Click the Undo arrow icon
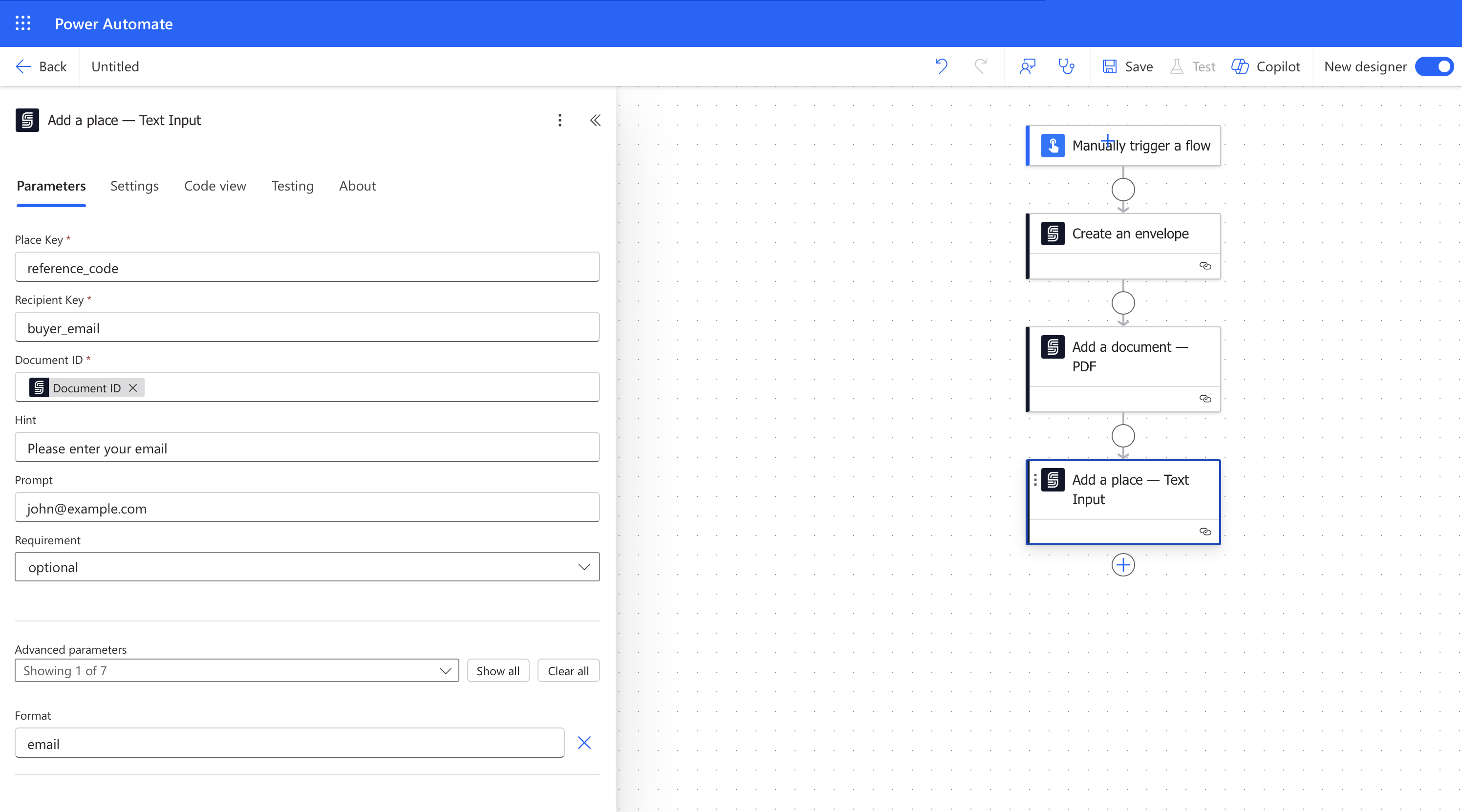 (x=941, y=66)
